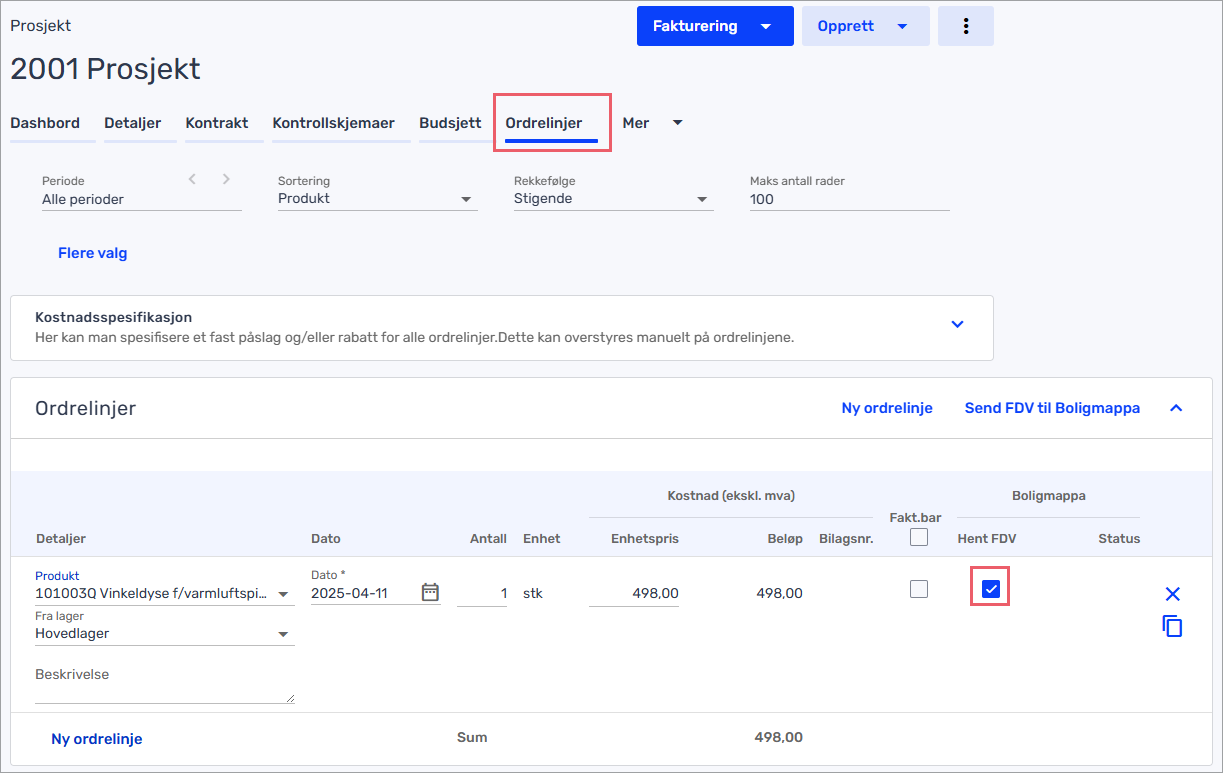Switch to the Dashbord tab
Viewport: 1223px width, 773px height.
pyautogui.click(x=45, y=123)
